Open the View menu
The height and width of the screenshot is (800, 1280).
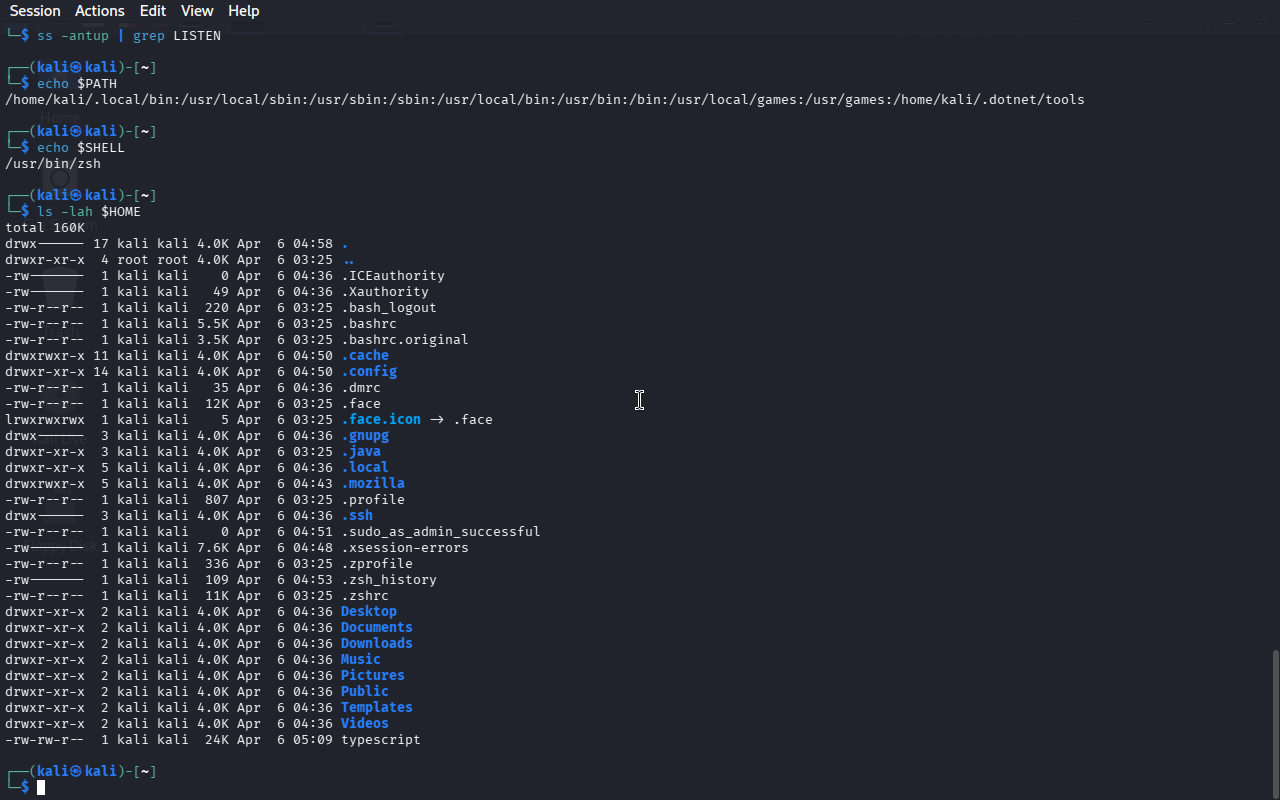pyautogui.click(x=197, y=11)
